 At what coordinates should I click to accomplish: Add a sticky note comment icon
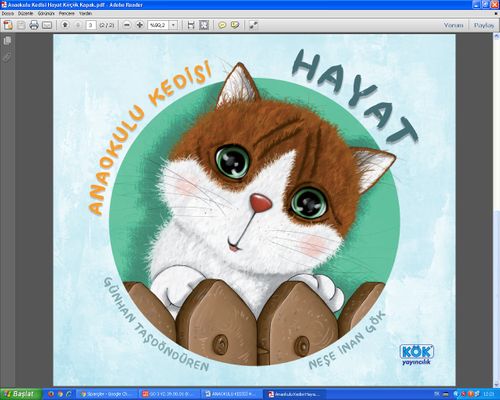click(222, 25)
